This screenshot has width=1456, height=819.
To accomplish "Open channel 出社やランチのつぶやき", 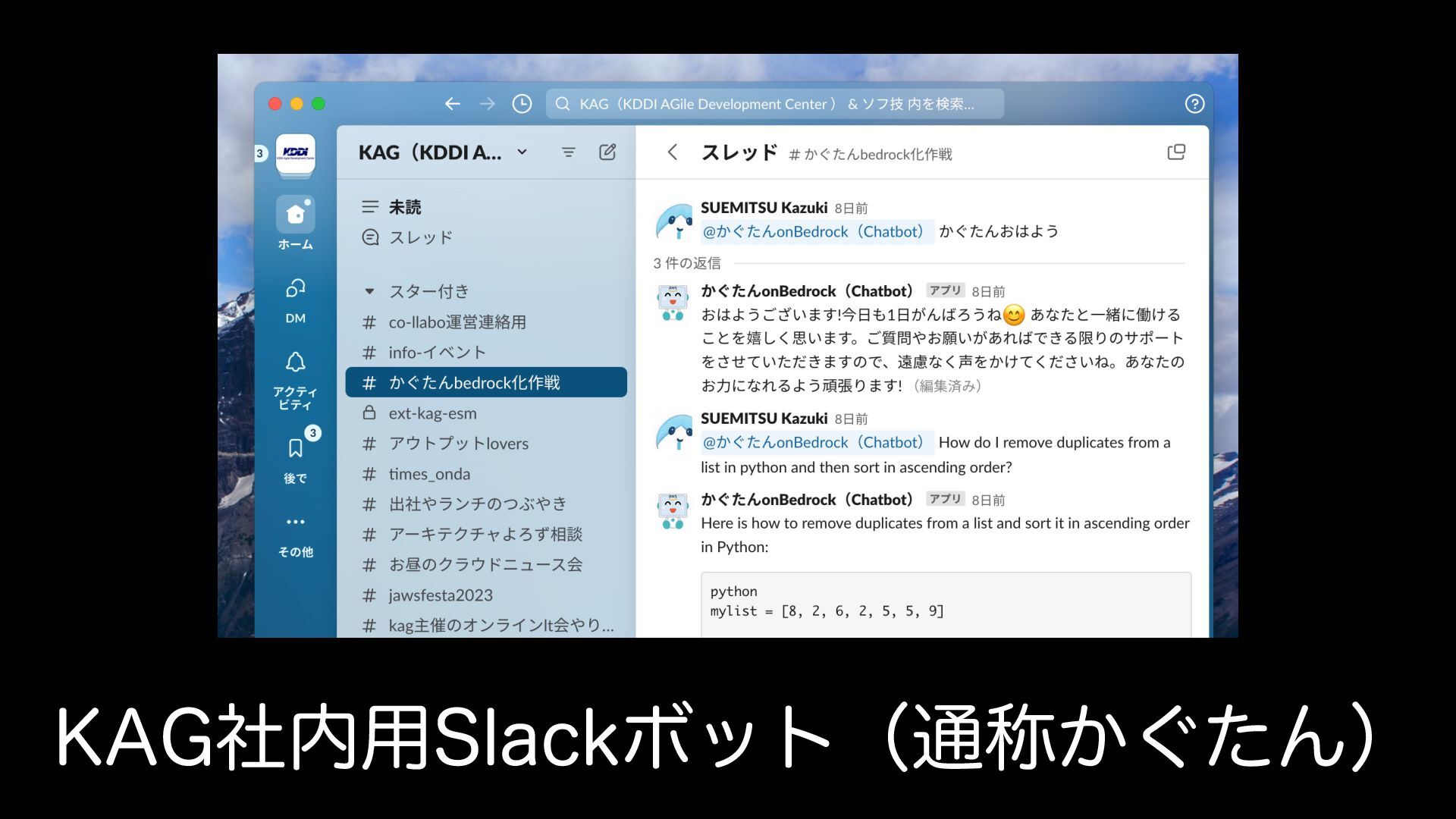I will point(486,504).
